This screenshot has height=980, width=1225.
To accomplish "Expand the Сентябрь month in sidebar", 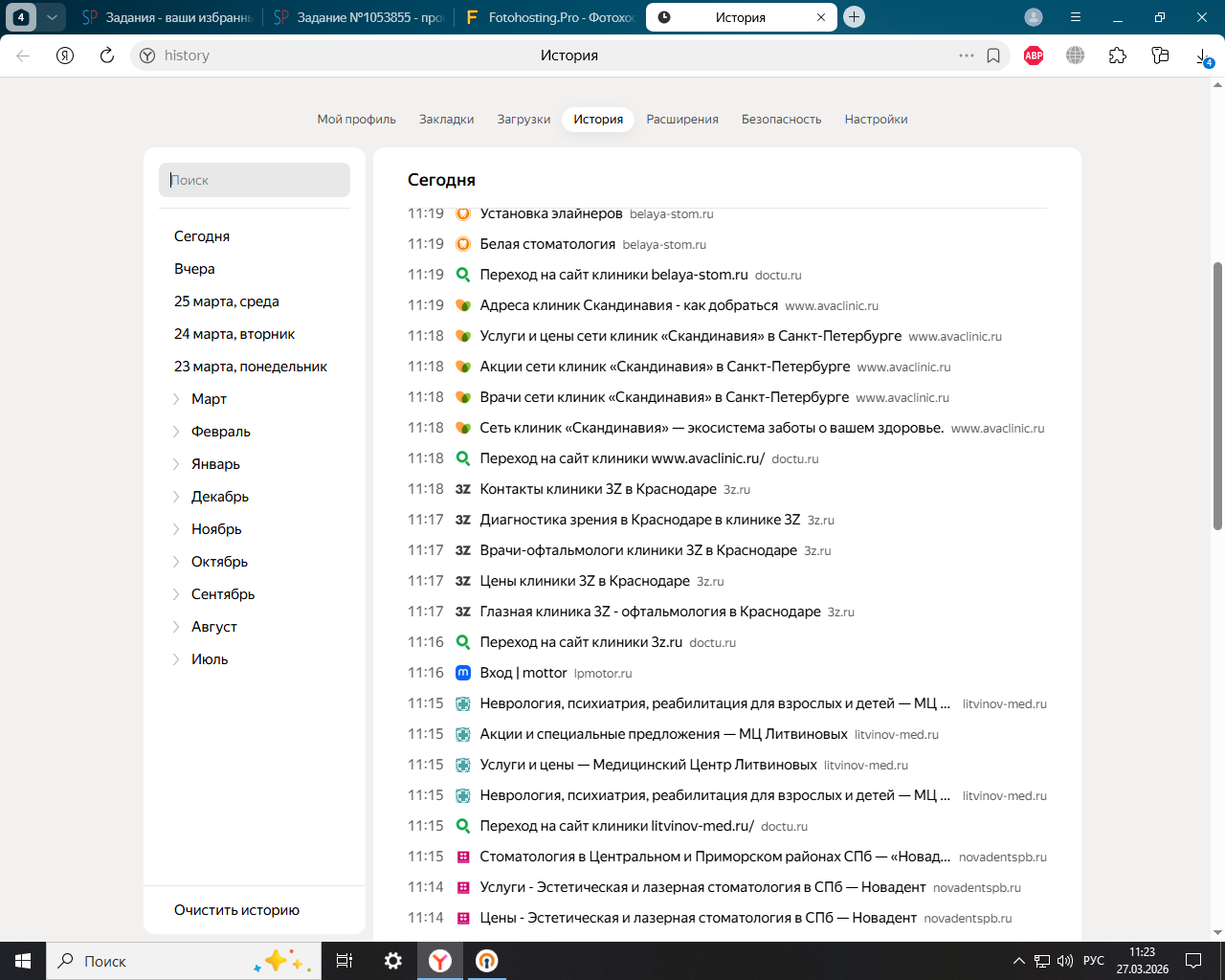I will tap(176, 594).
